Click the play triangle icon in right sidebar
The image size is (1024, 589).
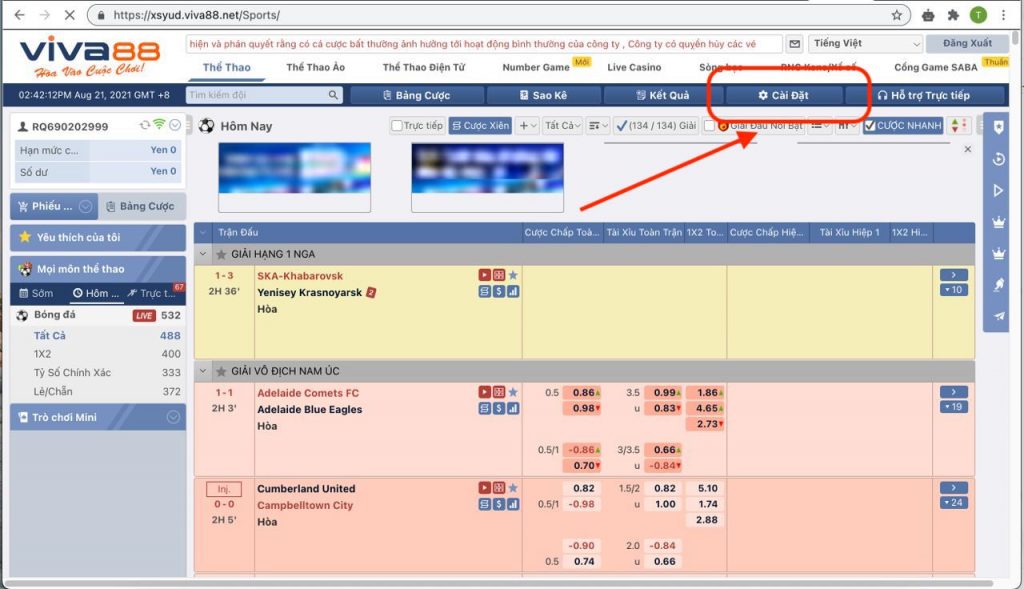(998, 191)
